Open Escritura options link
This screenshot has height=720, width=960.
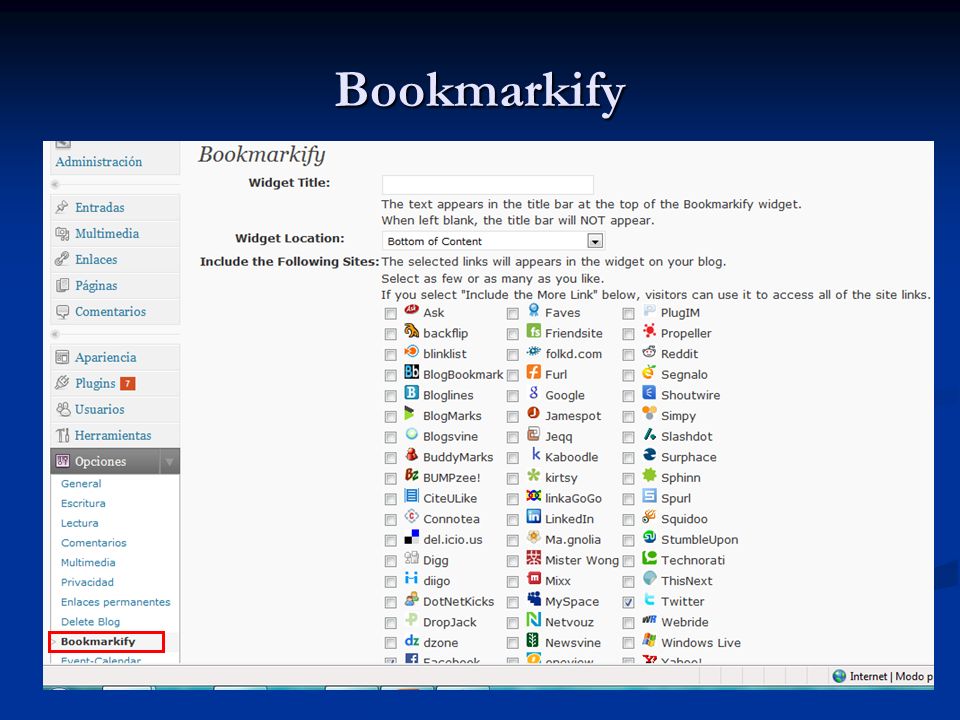point(83,503)
